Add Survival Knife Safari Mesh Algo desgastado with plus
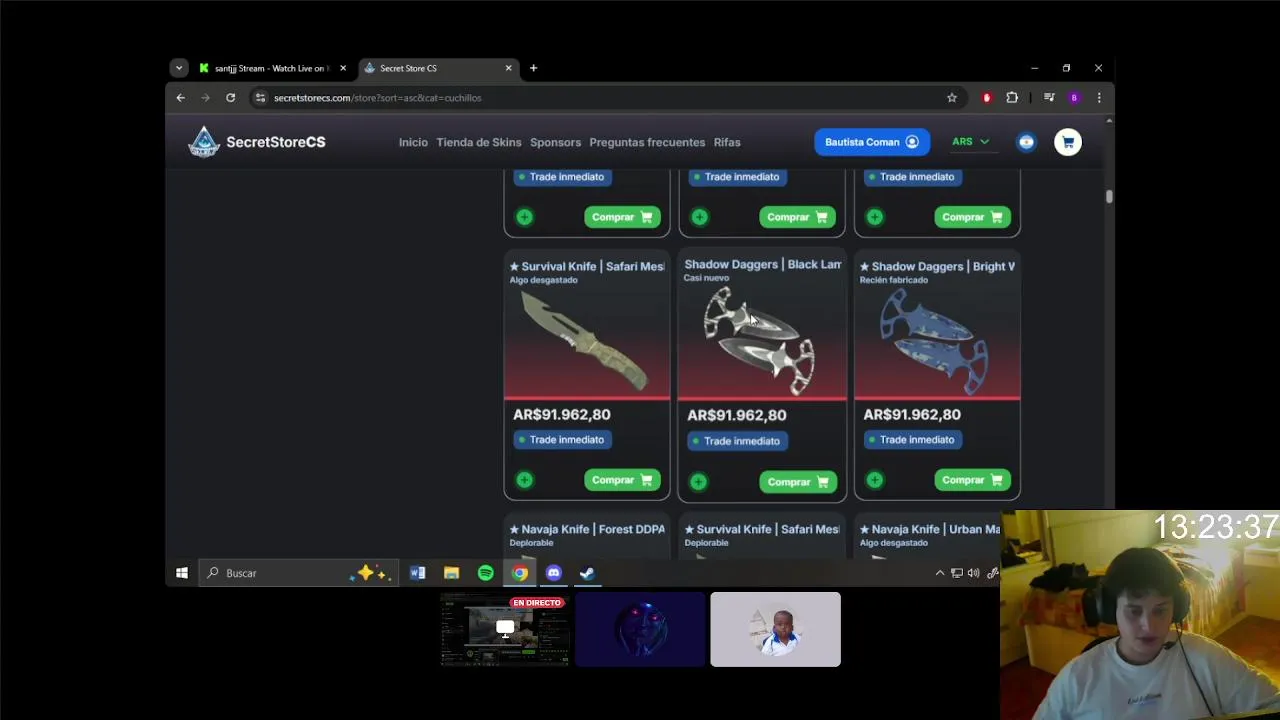This screenshot has width=1280, height=720. coord(525,480)
